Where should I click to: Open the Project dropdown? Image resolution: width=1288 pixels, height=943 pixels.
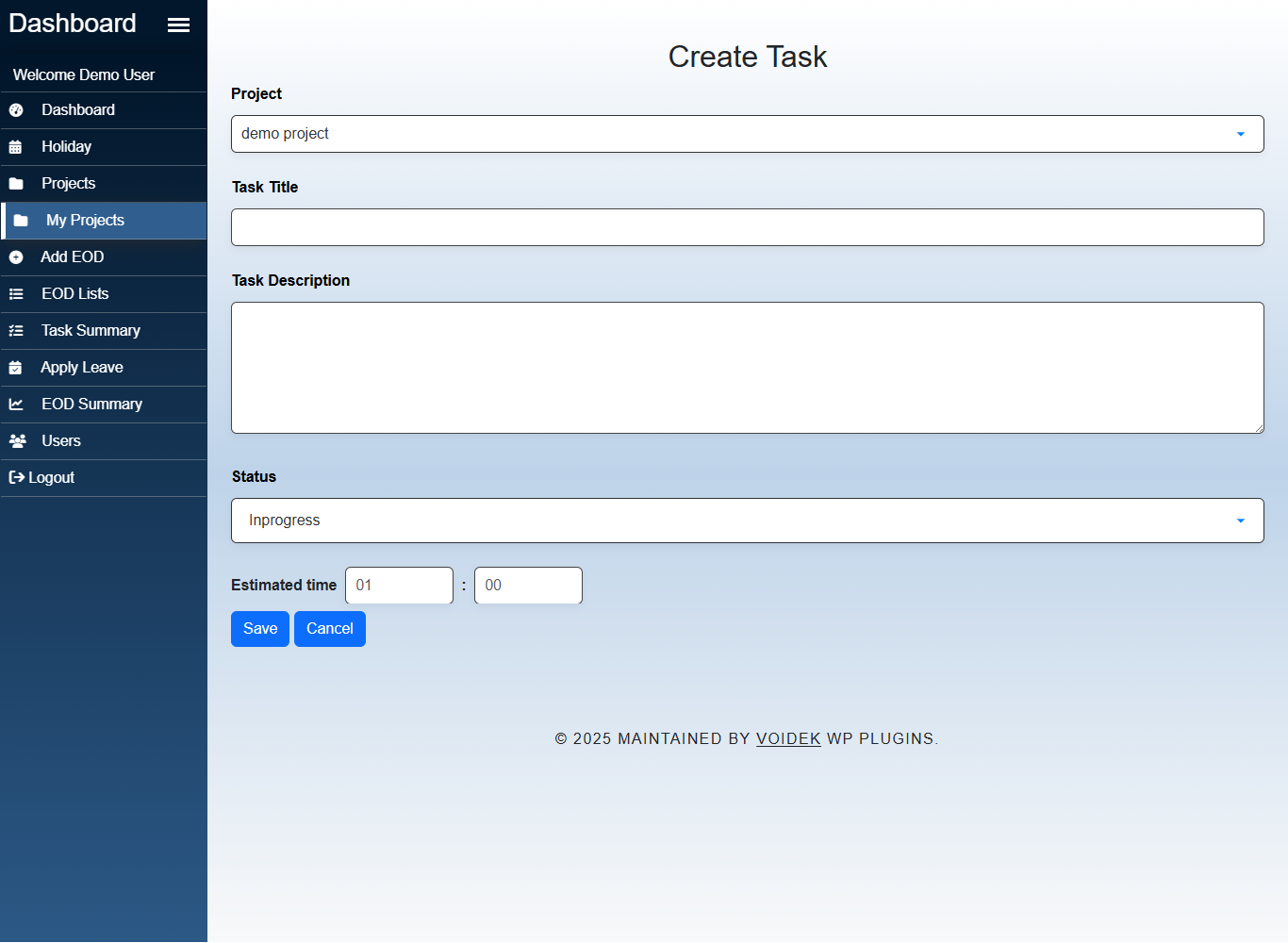point(747,134)
